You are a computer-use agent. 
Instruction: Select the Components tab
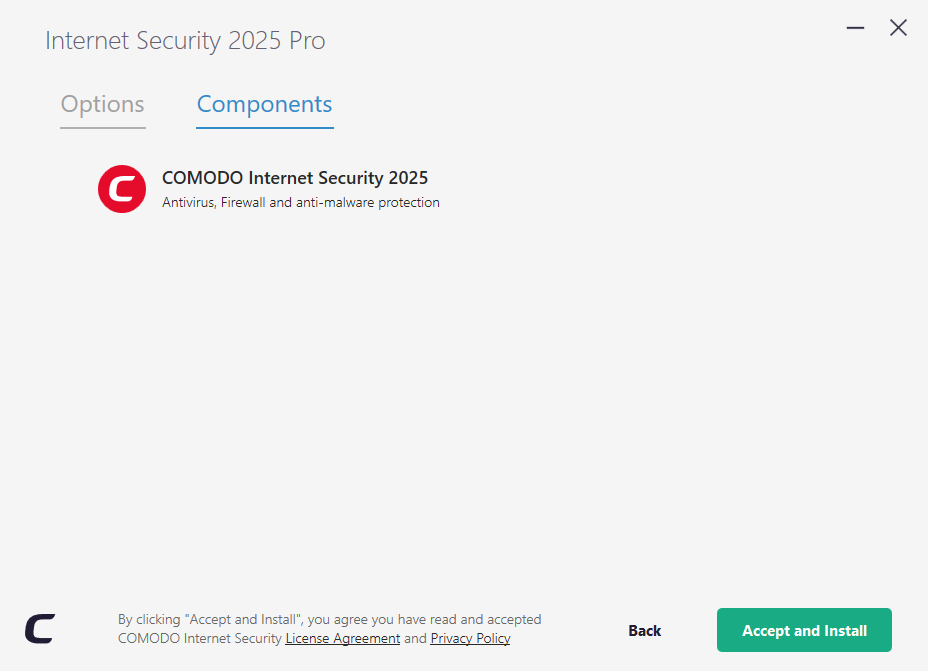pos(264,104)
